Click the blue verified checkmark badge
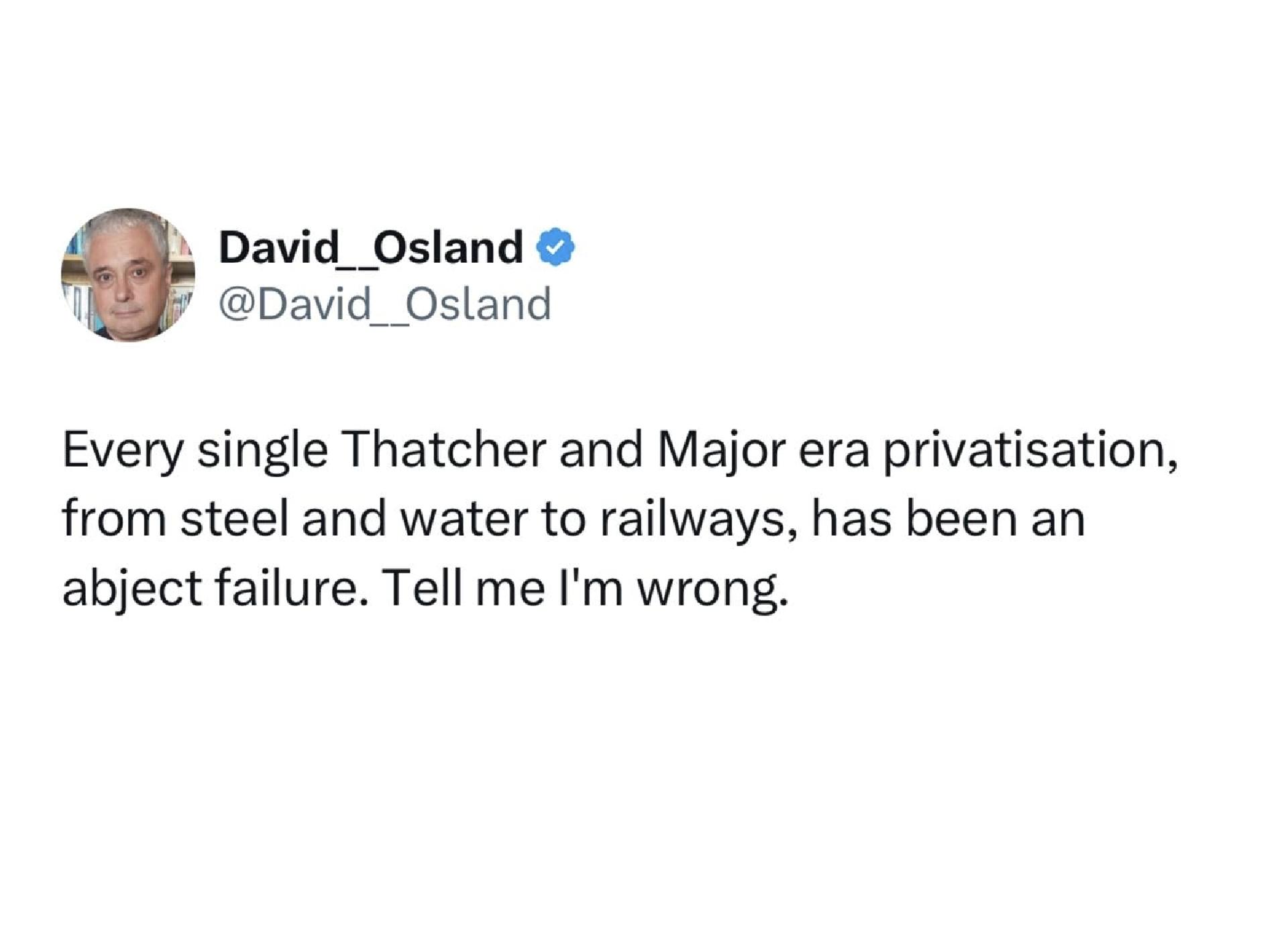The width and height of the screenshot is (1288, 926). pyautogui.click(x=555, y=247)
